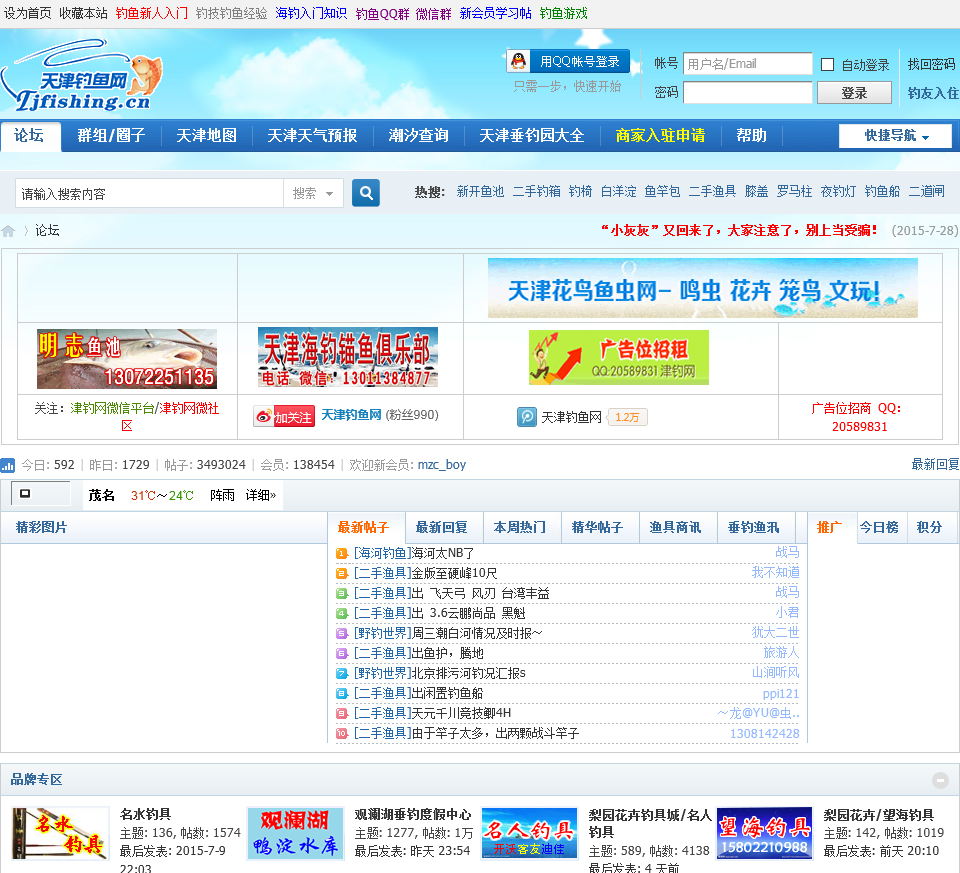The width and height of the screenshot is (960, 873).
Task: Click the 津钓网微信平台 link
Action: [112, 408]
